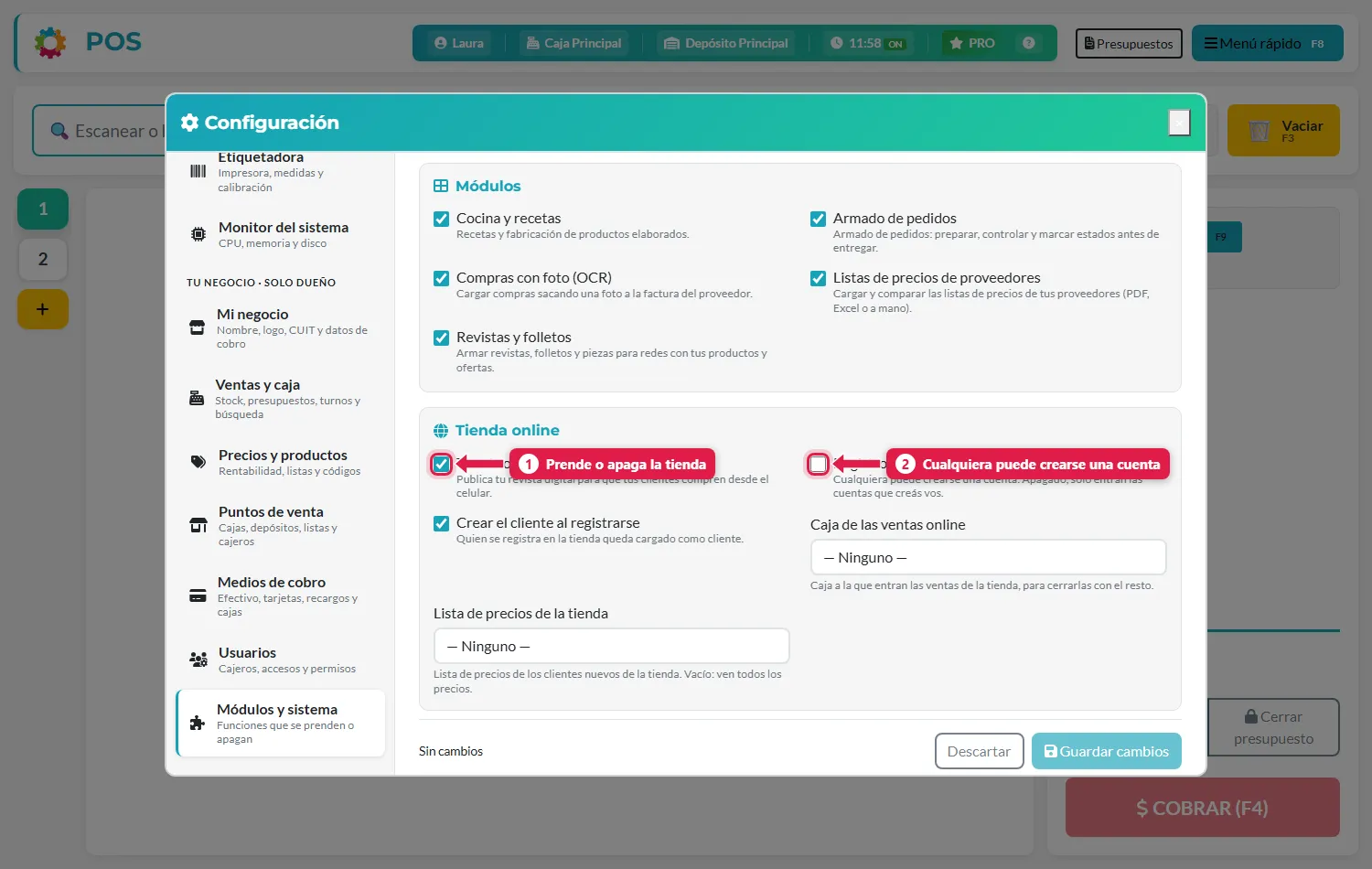1372x869 pixels.
Task: Open Usuarios settings section
Action: click(x=281, y=660)
